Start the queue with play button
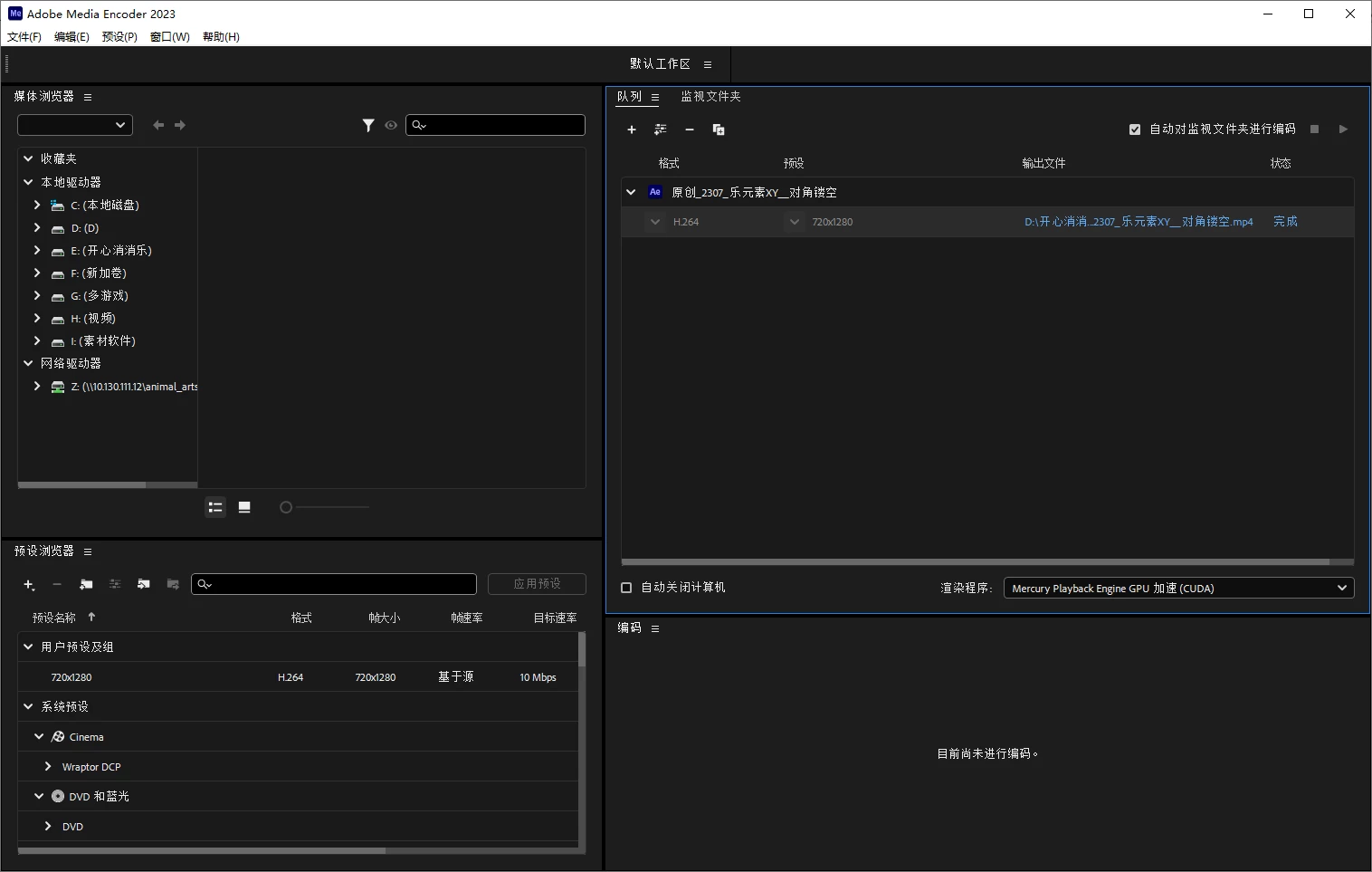 pos(1343,129)
